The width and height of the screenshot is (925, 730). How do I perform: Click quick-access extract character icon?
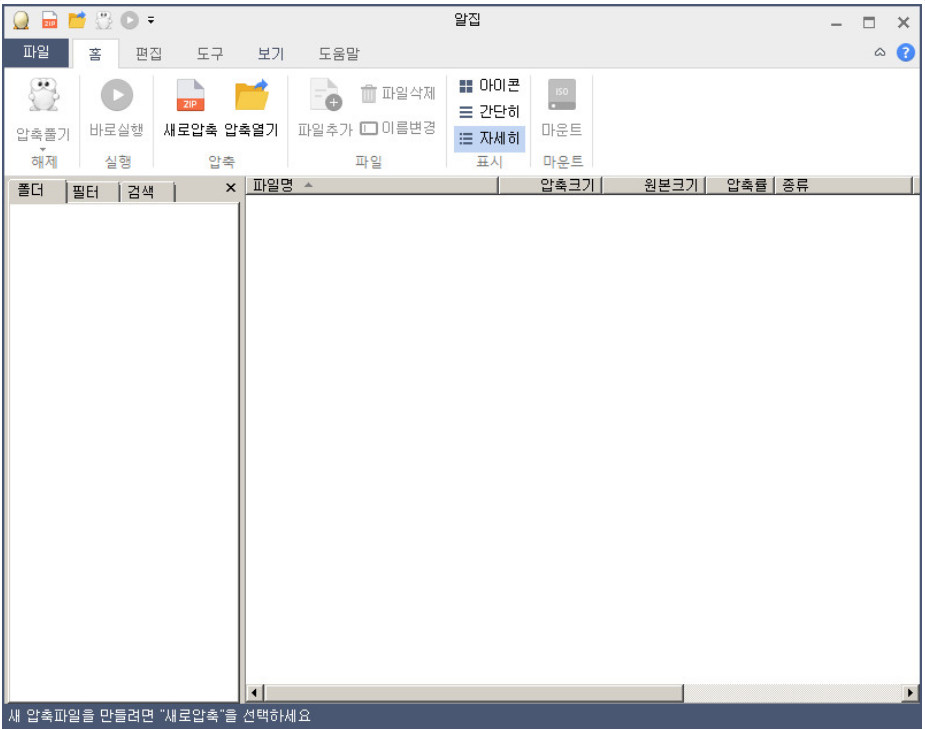[x=104, y=21]
